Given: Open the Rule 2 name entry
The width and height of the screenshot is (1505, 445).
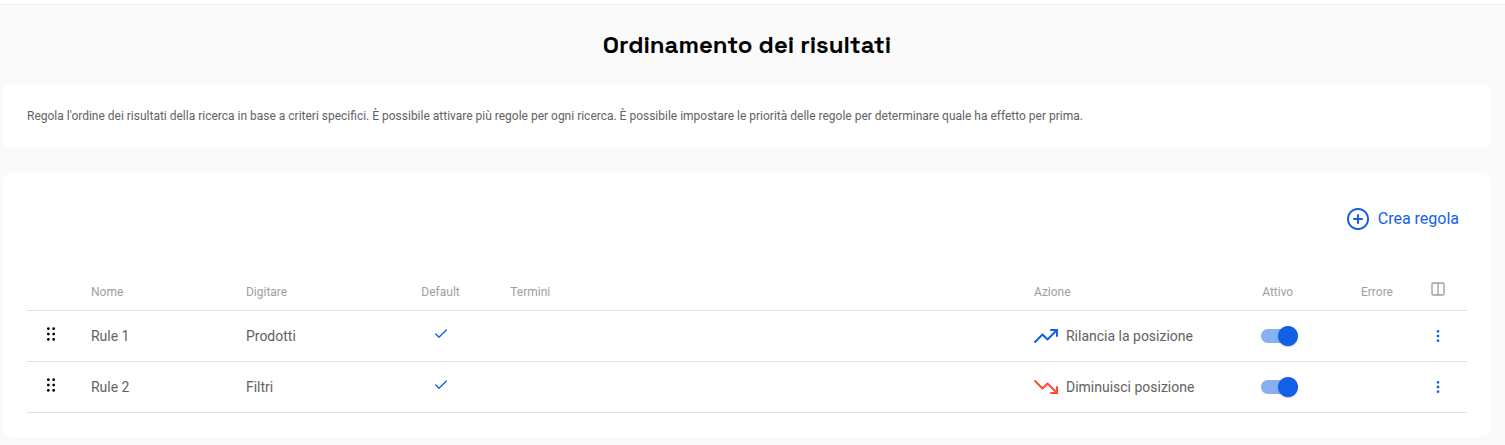Looking at the screenshot, I should [x=110, y=387].
